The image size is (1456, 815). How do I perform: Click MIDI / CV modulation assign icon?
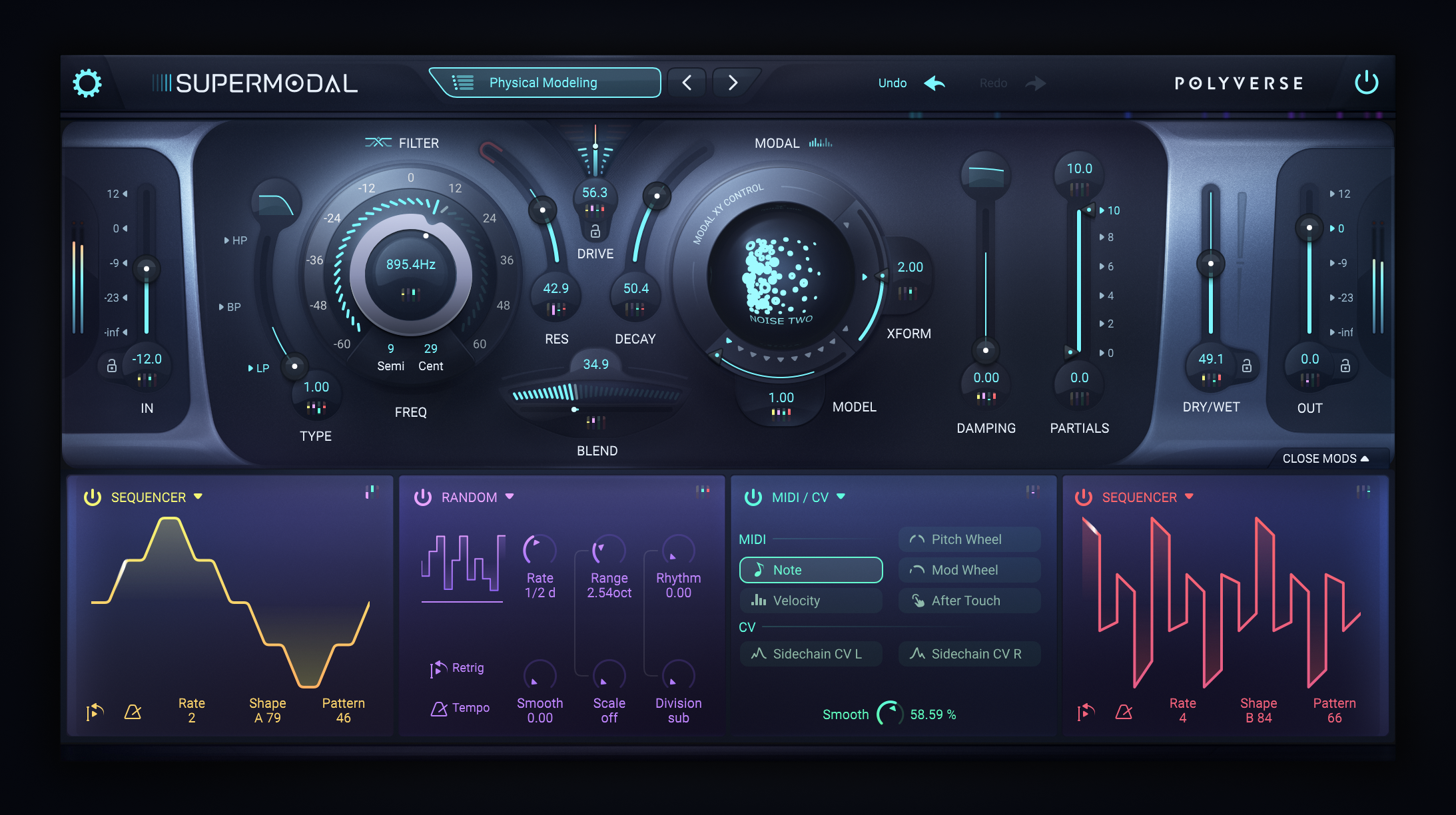click(x=1033, y=491)
